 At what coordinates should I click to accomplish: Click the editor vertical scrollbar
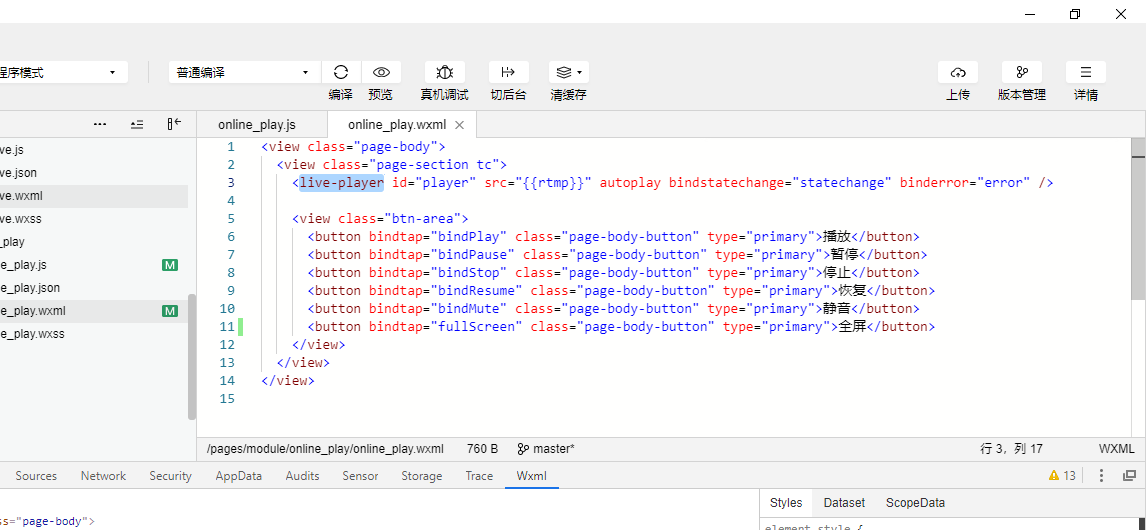click(x=1138, y=228)
